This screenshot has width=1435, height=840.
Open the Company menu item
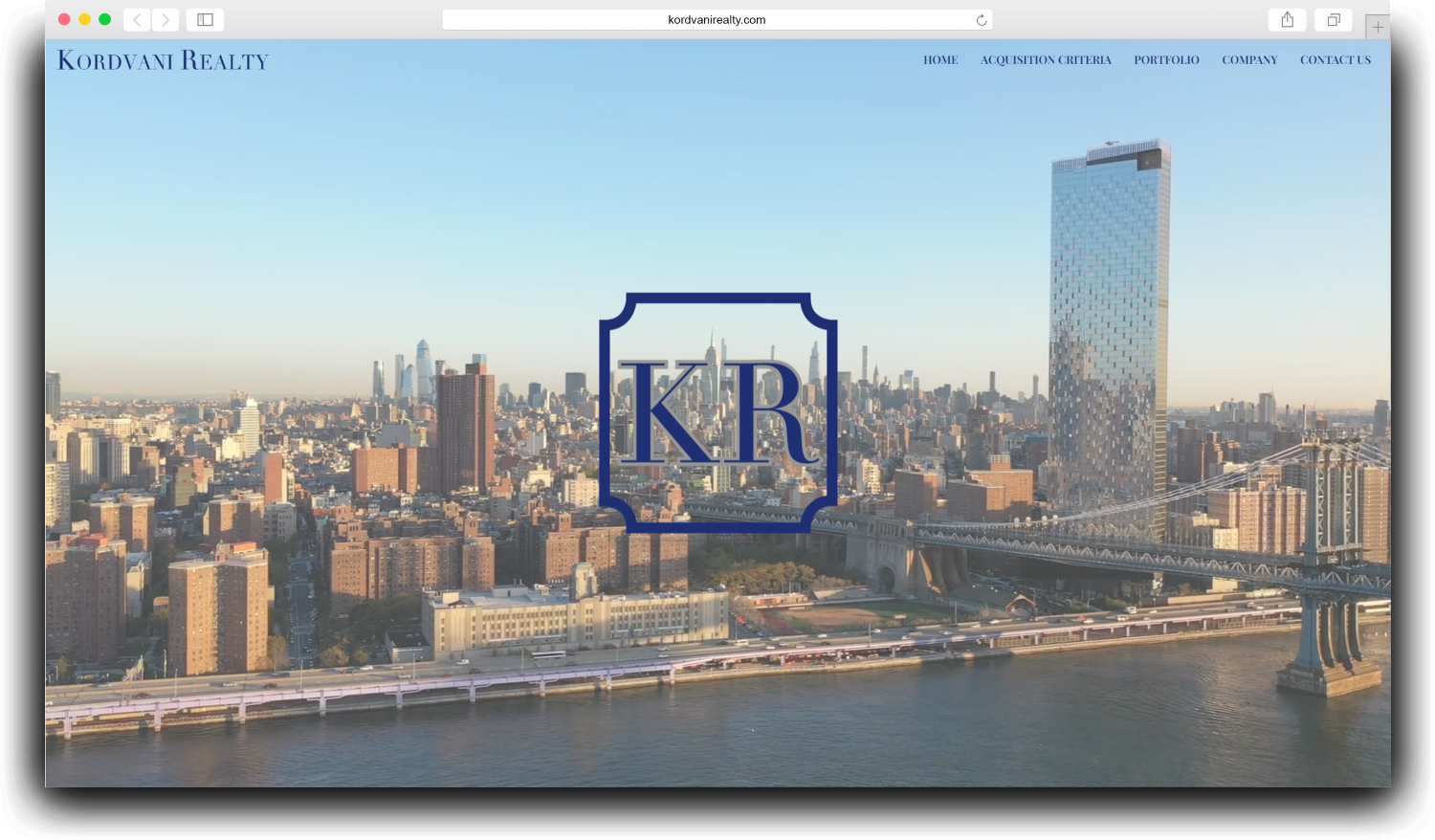point(1249,60)
